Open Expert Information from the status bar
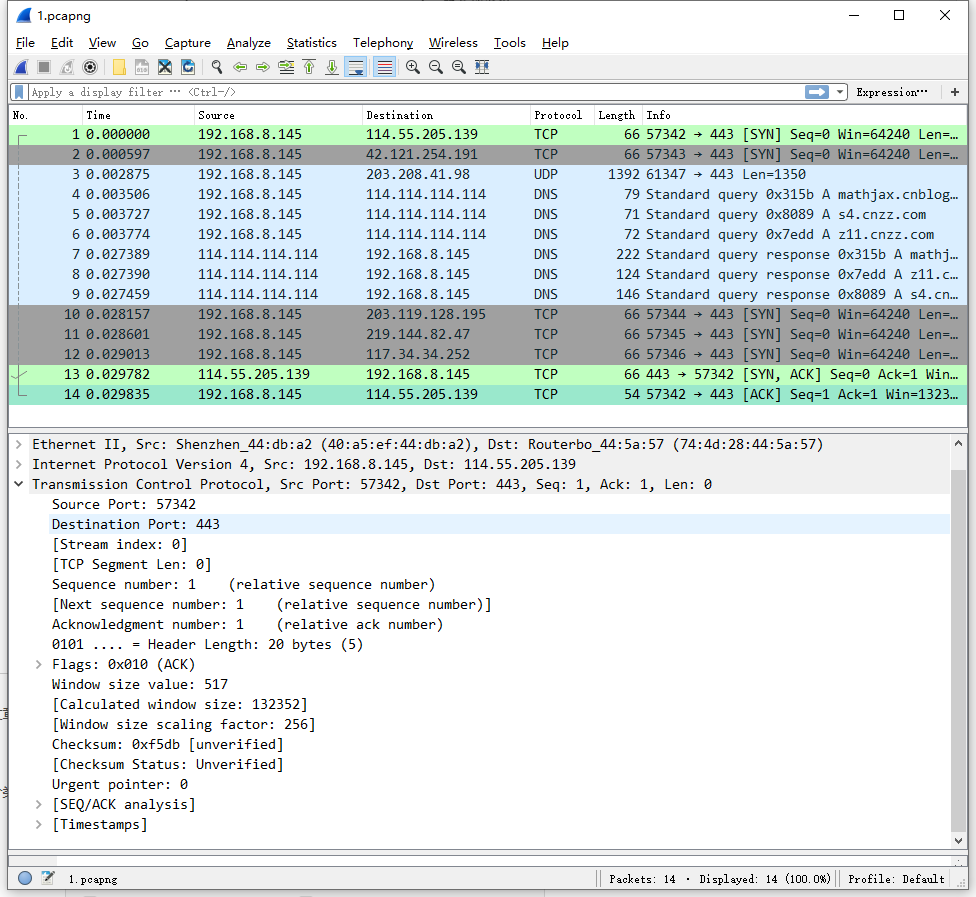 tap(25, 878)
